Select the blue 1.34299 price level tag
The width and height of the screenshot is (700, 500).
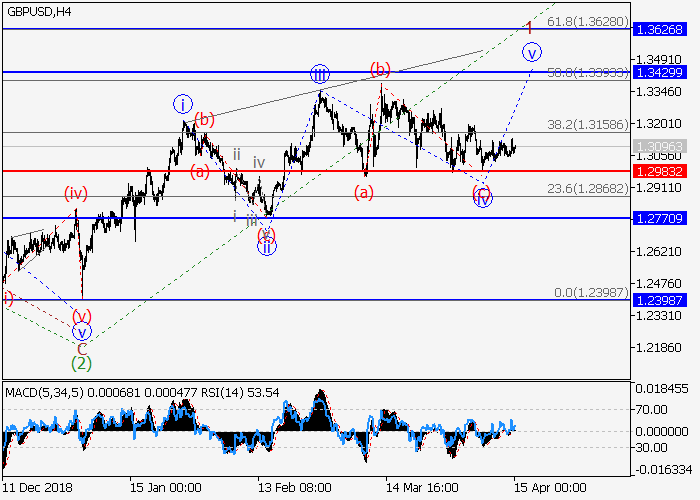click(x=660, y=72)
